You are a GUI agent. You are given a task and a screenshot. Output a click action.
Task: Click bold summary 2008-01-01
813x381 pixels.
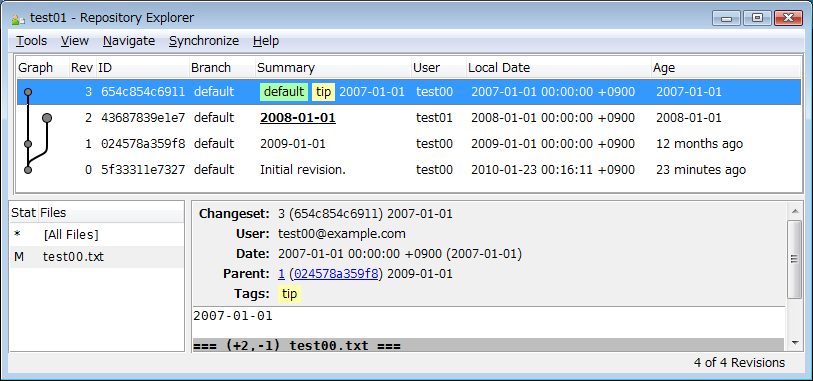pos(298,118)
